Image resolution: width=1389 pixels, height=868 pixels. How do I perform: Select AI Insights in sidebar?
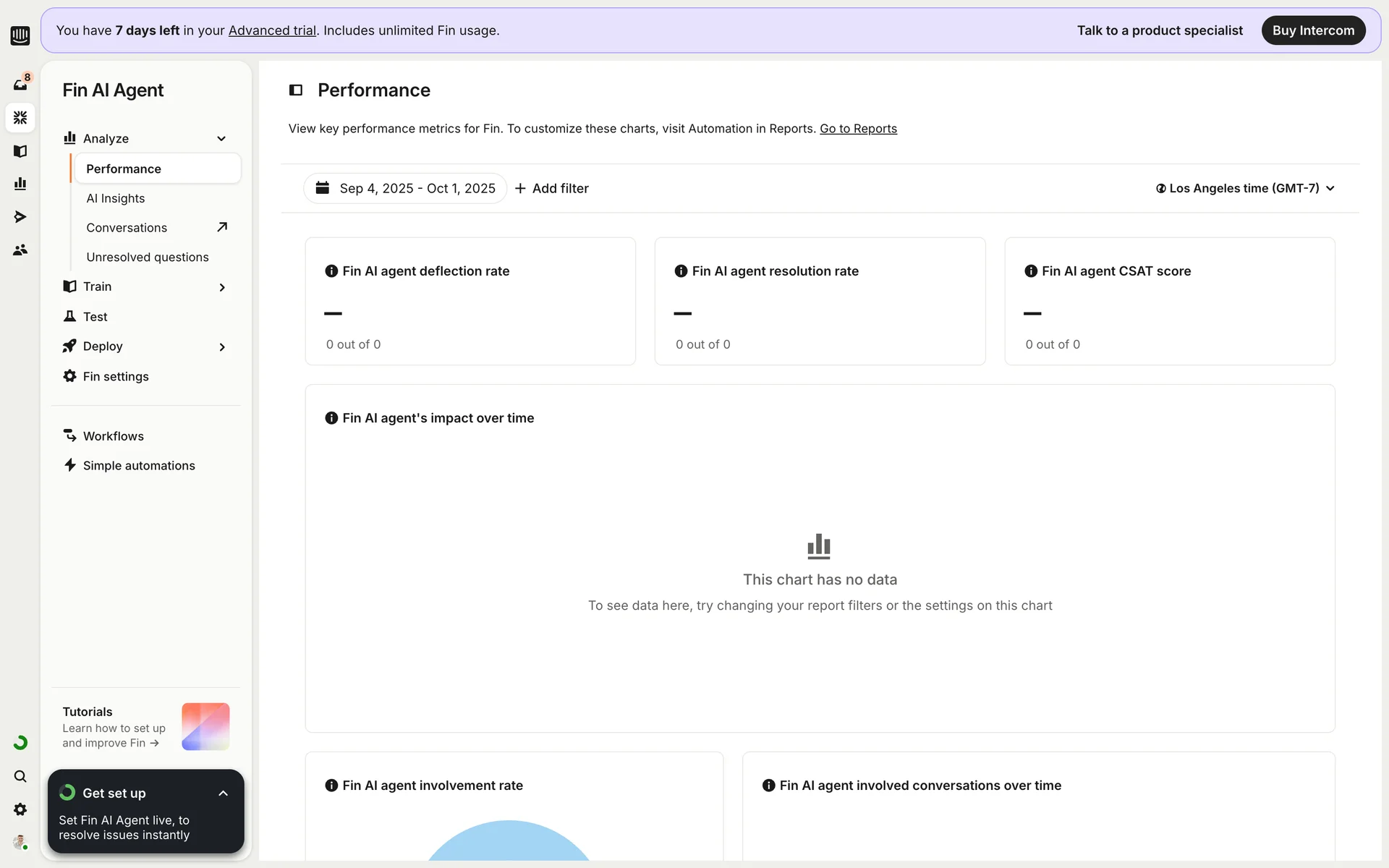pos(116,198)
